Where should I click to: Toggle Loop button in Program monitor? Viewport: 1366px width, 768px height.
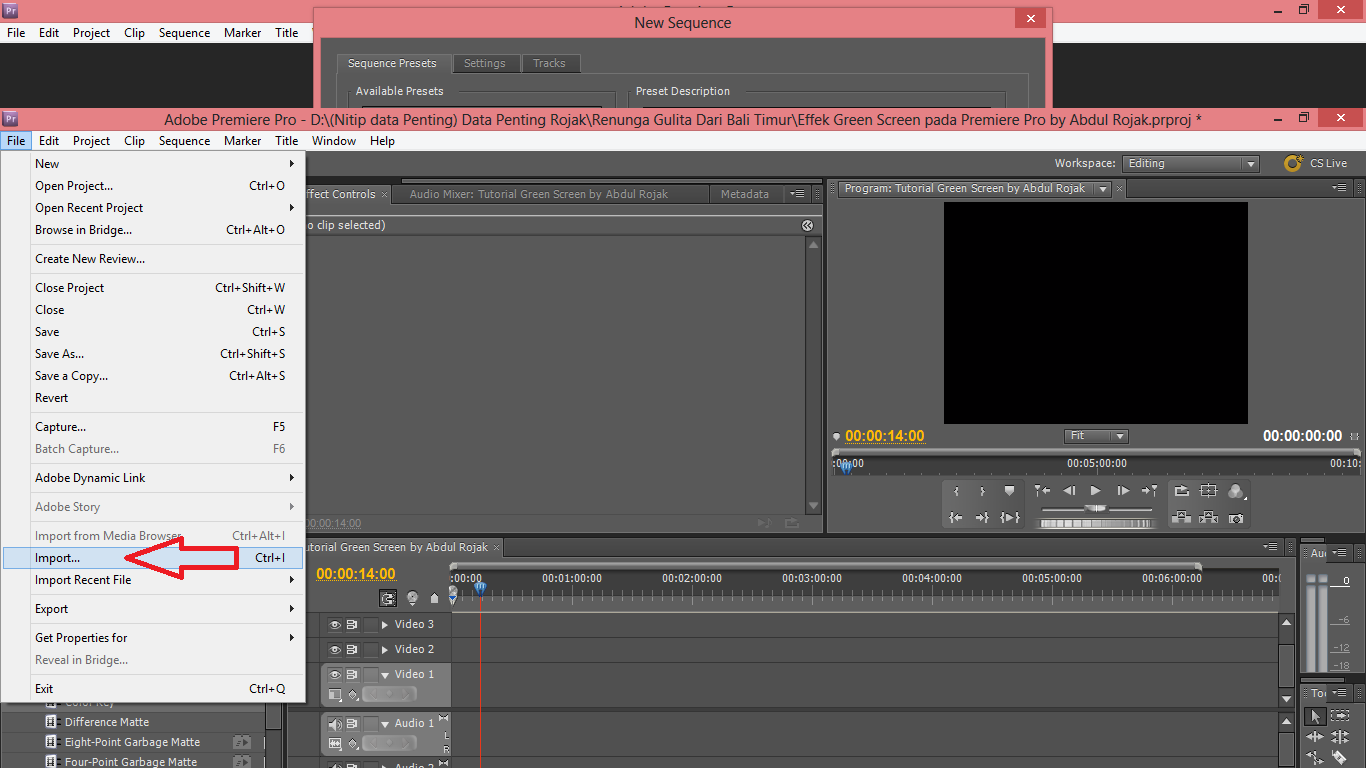pos(1182,491)
